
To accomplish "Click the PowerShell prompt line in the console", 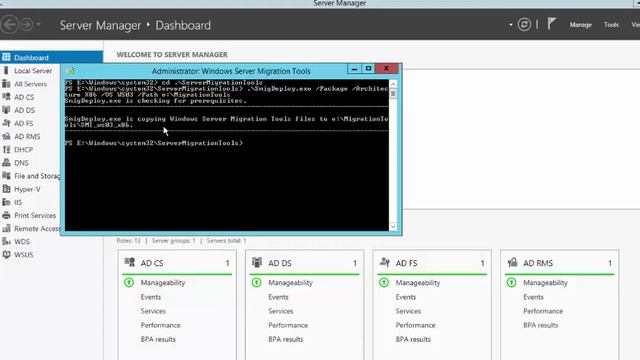I will [x=154, y=143].
